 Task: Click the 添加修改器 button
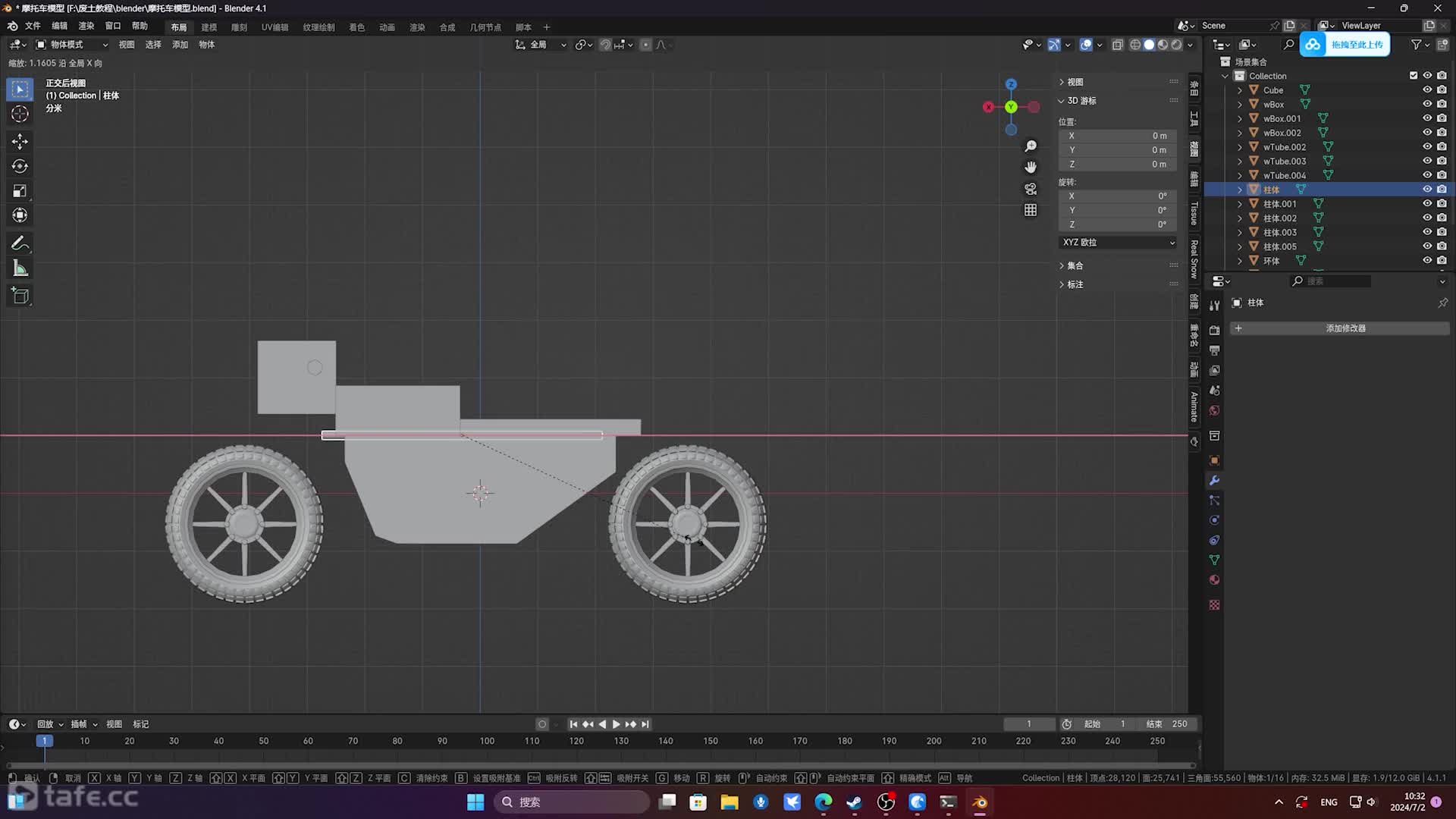[1340, 328]
